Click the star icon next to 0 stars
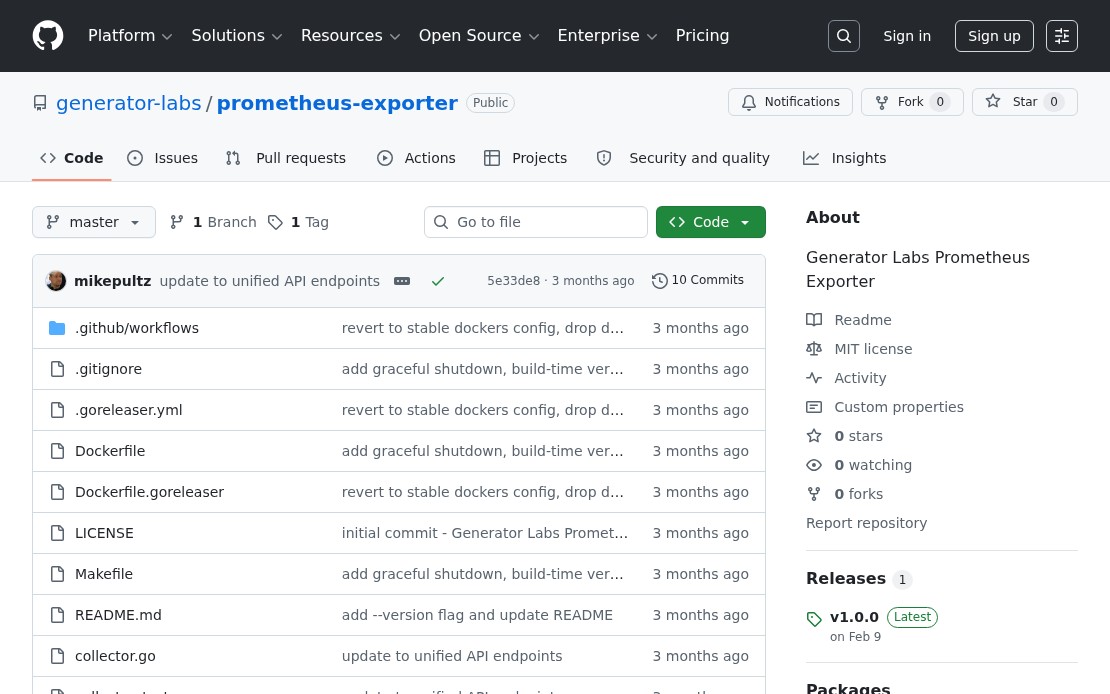This screenshot has width=1110, height=694. pos(814,436)
